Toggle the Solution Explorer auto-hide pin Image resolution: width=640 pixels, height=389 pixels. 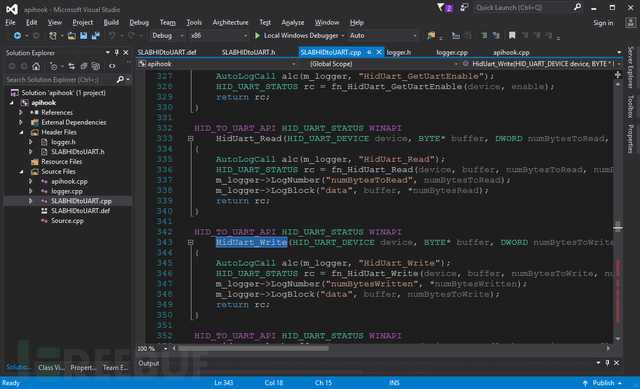(117, 53)
